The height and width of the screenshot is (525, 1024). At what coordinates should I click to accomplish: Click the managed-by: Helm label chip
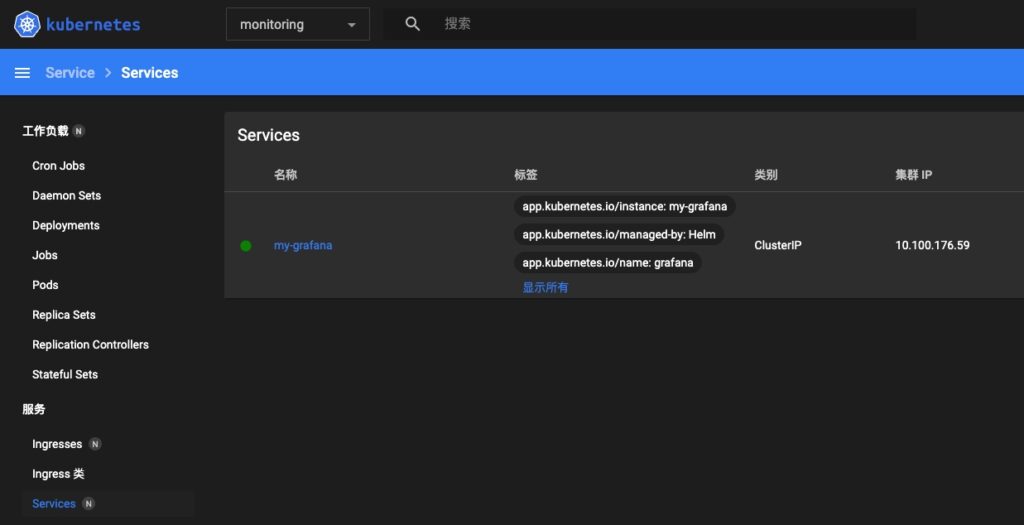[x=619, y=234]
